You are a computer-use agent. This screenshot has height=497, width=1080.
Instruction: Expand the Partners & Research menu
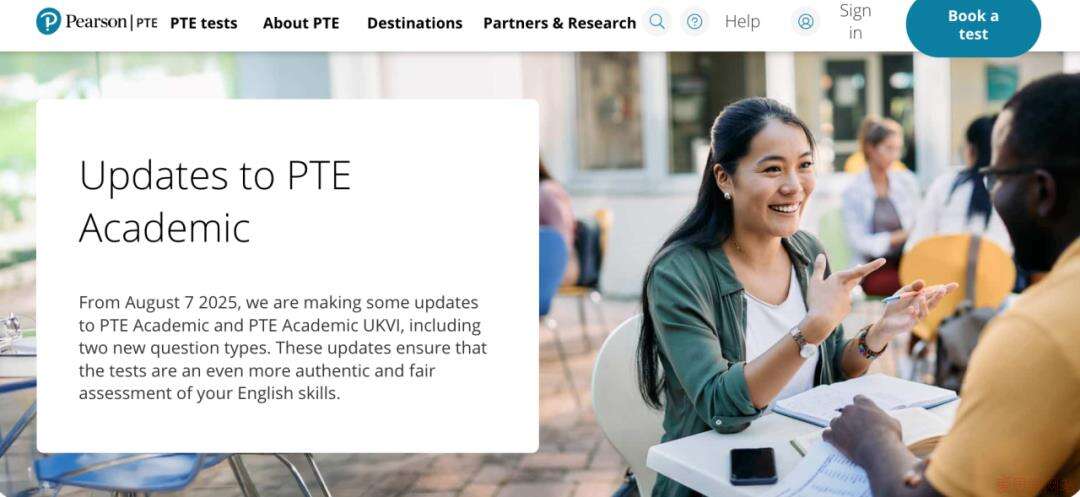559,23
